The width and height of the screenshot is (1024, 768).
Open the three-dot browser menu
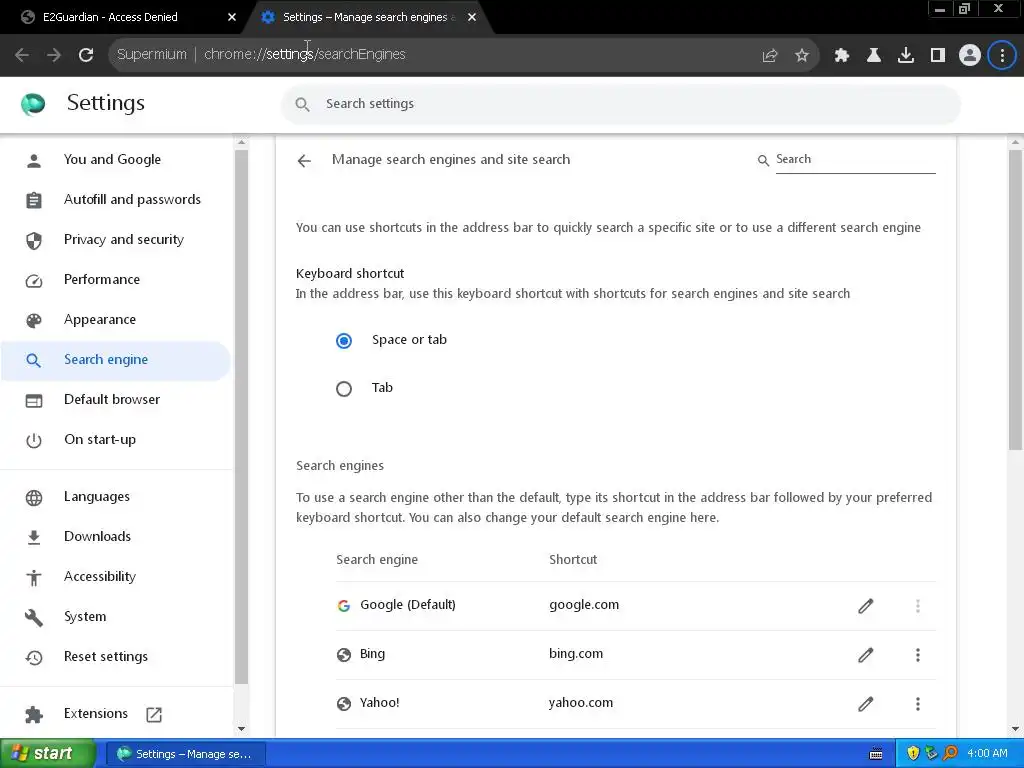click(1002, 56)
